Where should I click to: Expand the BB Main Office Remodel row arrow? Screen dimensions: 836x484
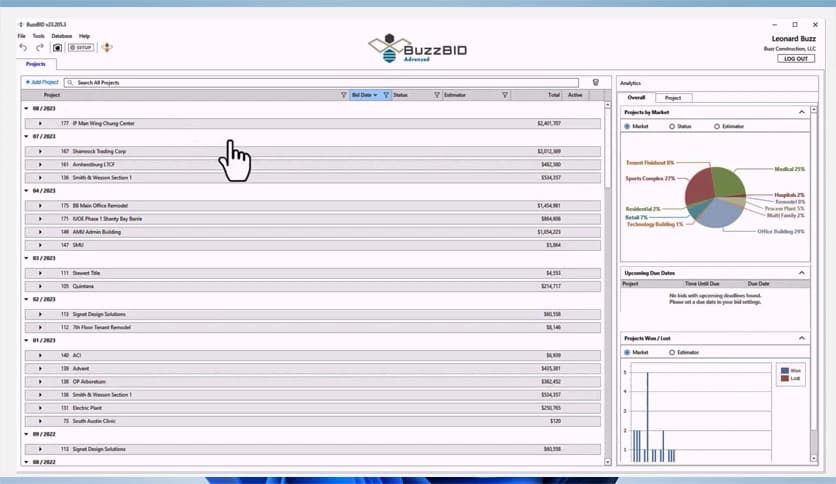coord(40,205)
